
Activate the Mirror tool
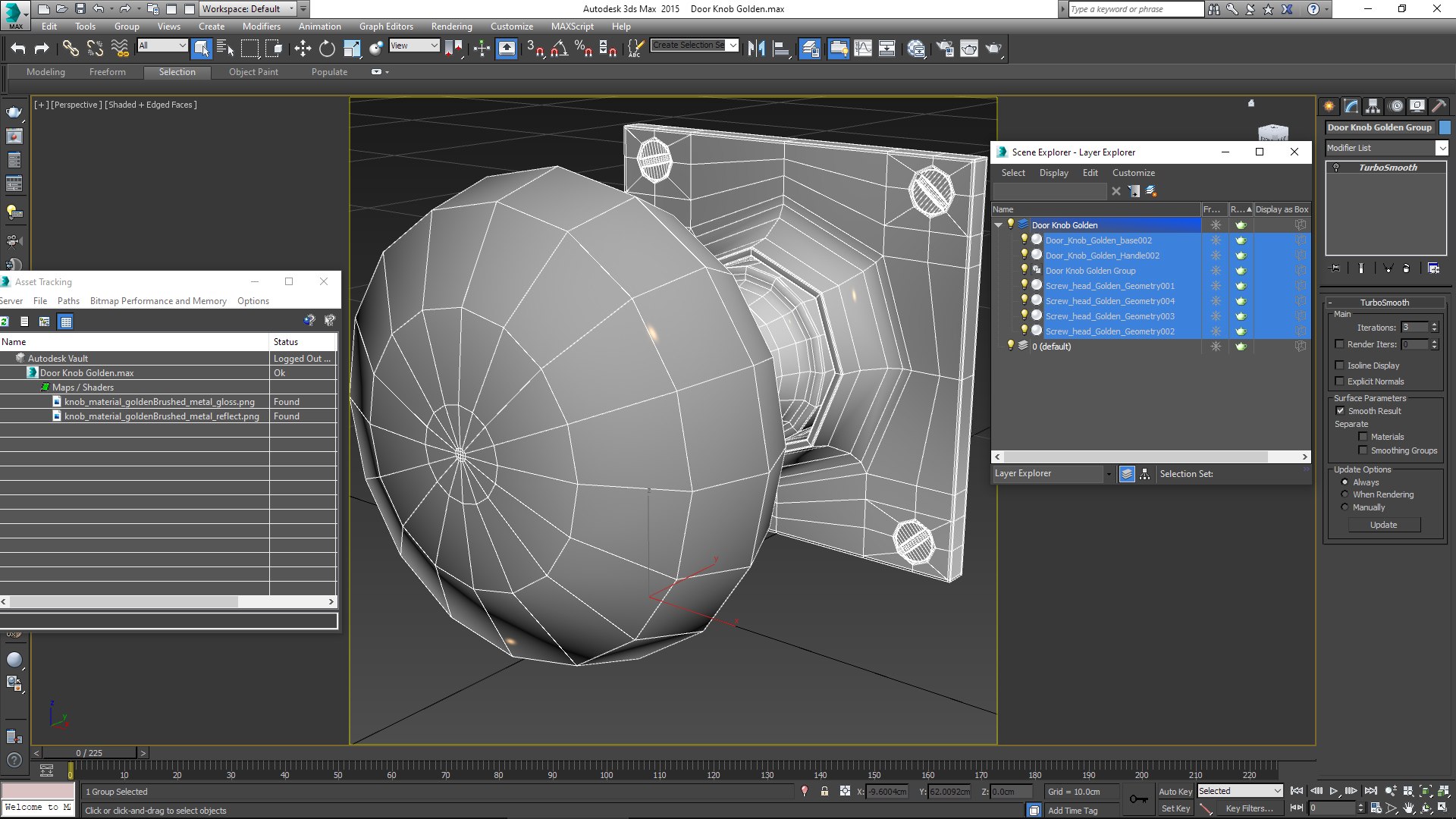point(756,49)
